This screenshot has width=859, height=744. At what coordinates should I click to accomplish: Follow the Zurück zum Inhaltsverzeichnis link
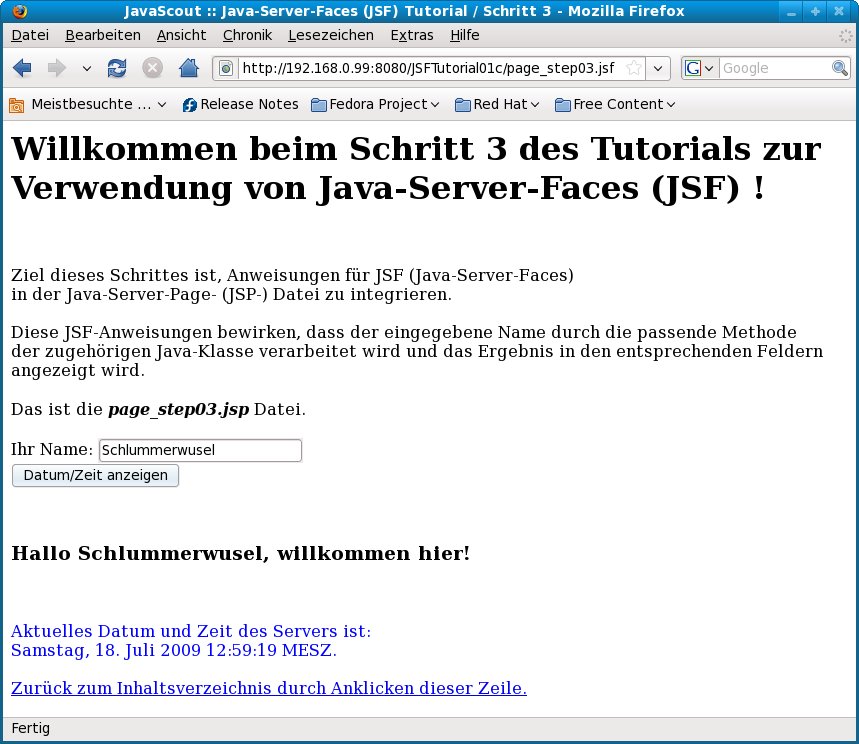(x=268, y=688)
